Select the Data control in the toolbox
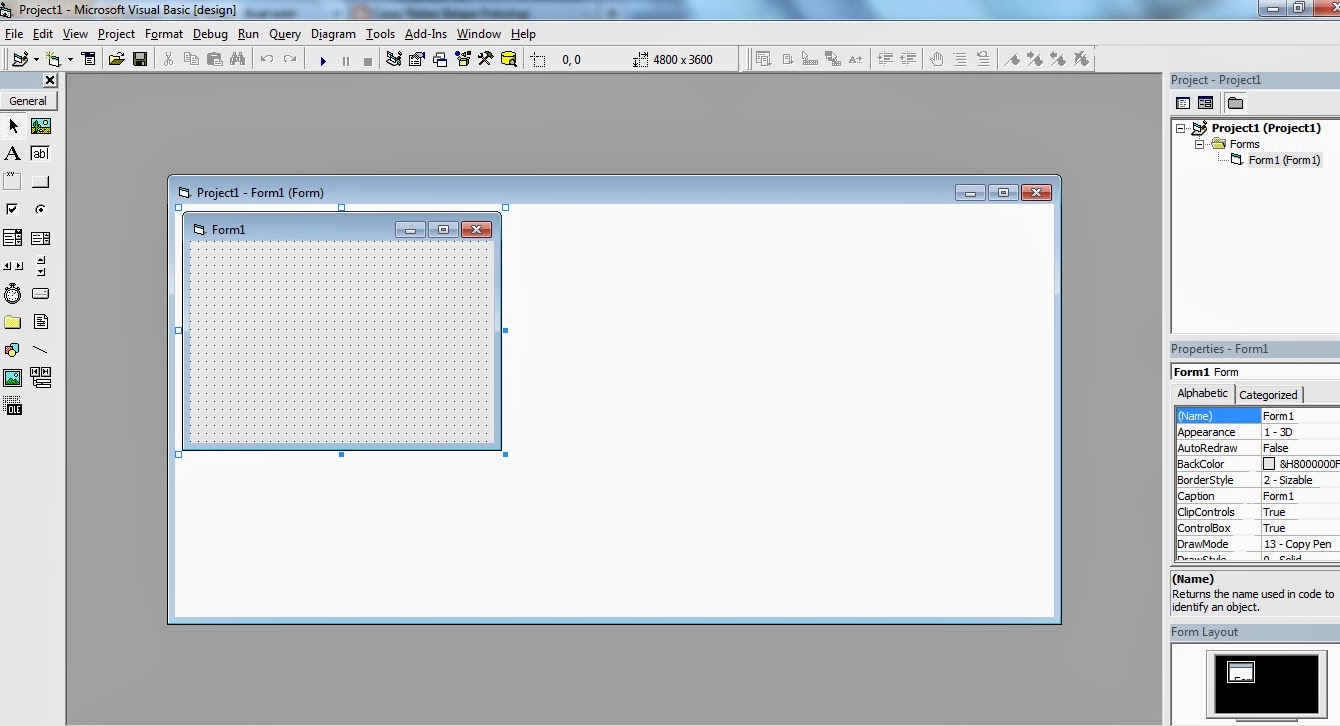Viewport: 1340px width, 726px height. pyautogui.click(x=41, y=378)
